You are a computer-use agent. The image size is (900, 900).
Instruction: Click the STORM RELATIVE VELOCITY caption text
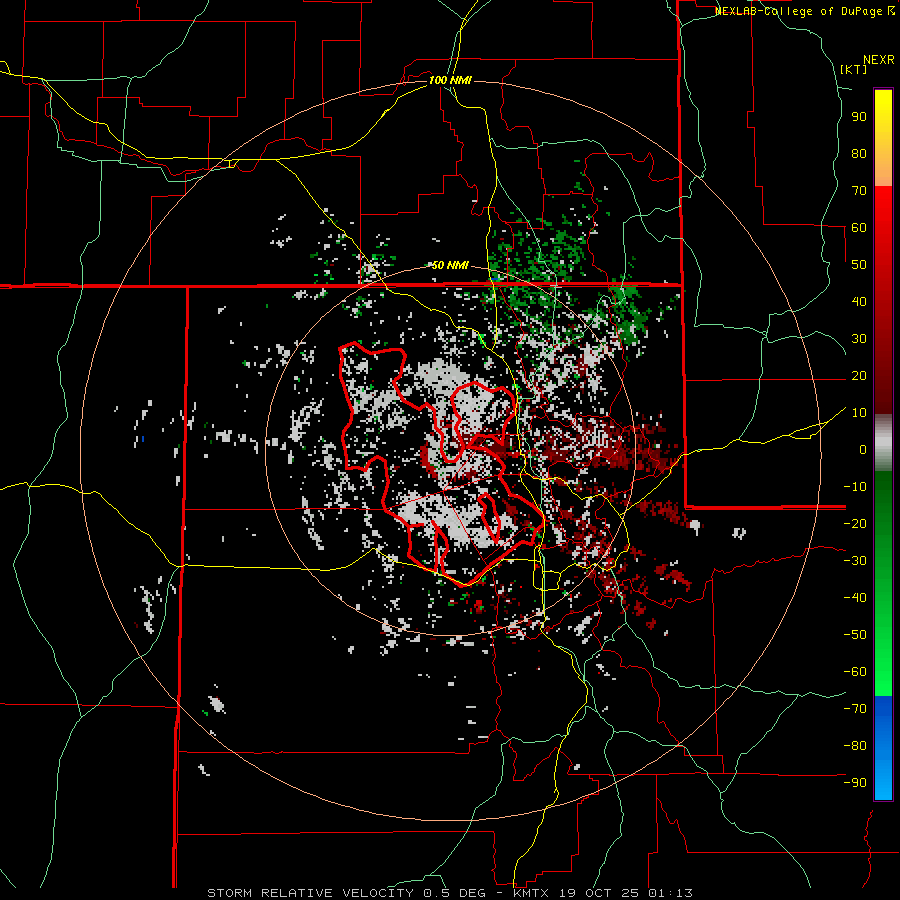click(310, 893)
